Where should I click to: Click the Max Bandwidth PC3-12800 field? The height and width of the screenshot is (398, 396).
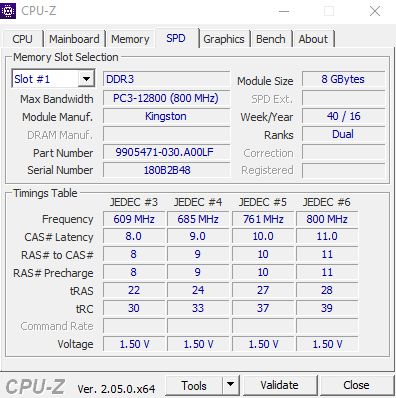click(166, 98)
